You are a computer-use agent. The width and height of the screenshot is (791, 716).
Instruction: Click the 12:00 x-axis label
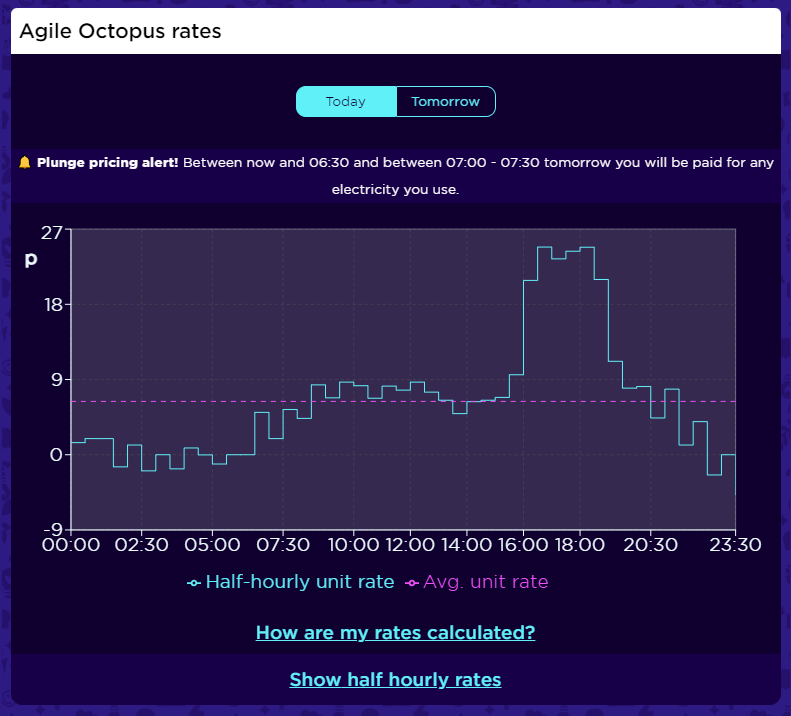pyautogui.click(x=410, y=545)
